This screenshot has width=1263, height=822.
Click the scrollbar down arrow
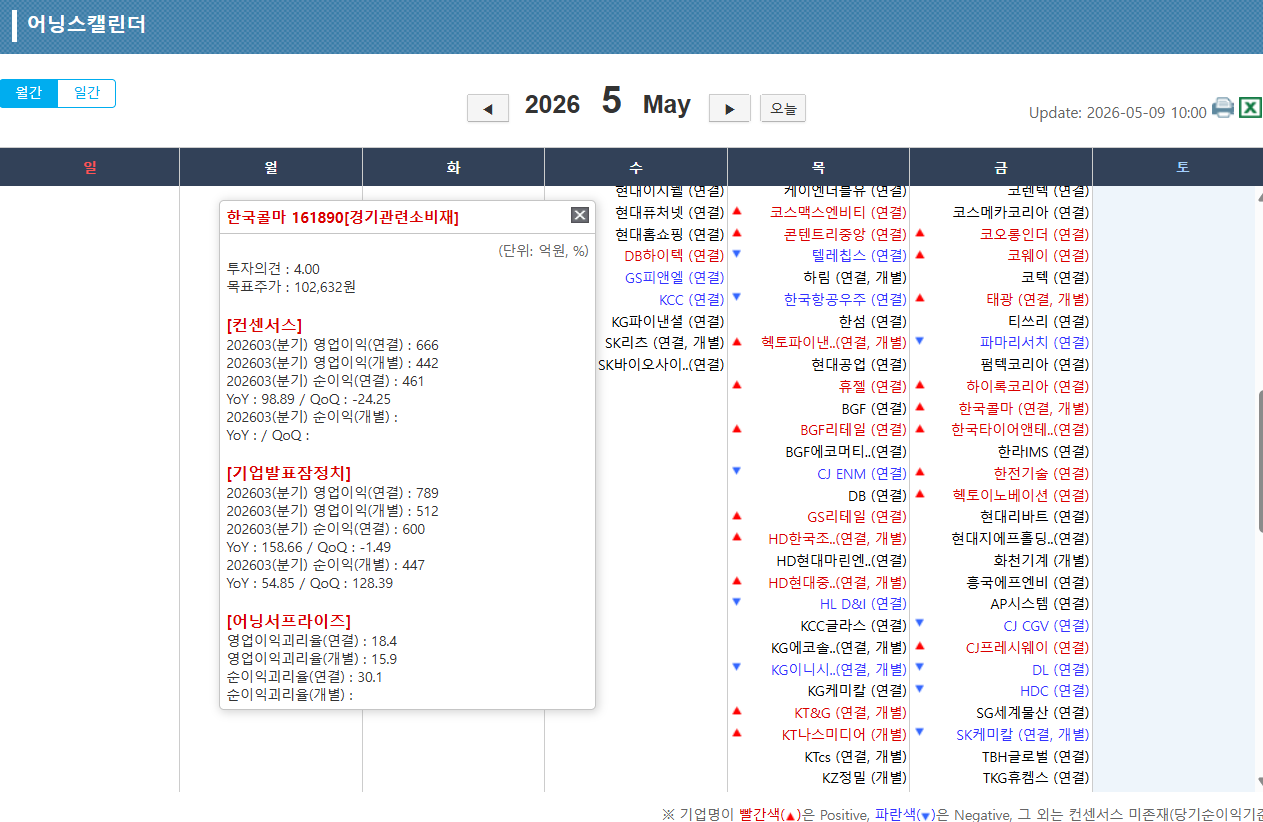coord(1259,781)
